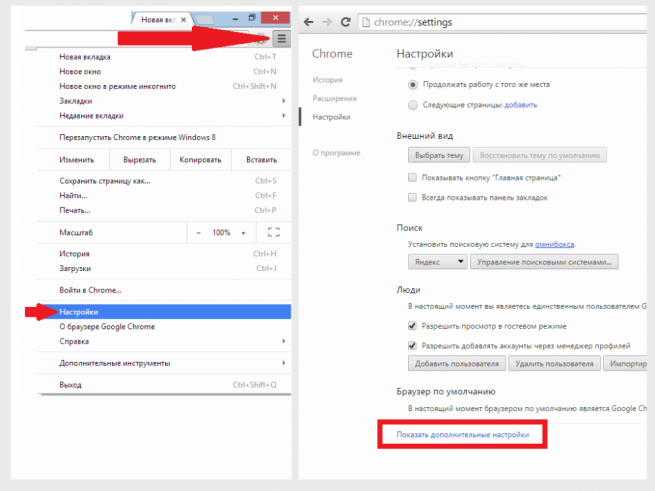Viewport: 655px width, 491px height.
Task: Open О браузере Google Chrome
Action: pos(164,327)
